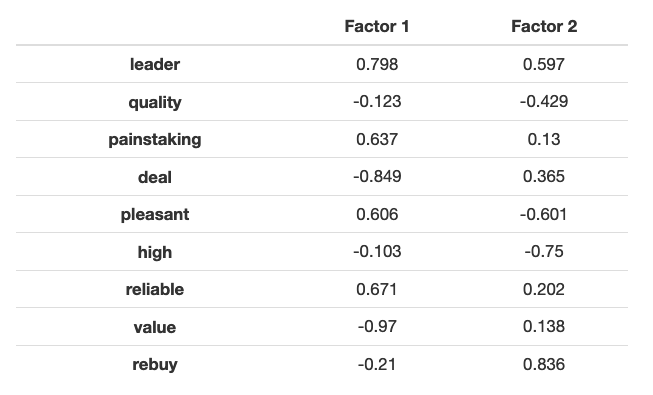Select the deal row label
The image size is (653, 395).
point(155,177)
